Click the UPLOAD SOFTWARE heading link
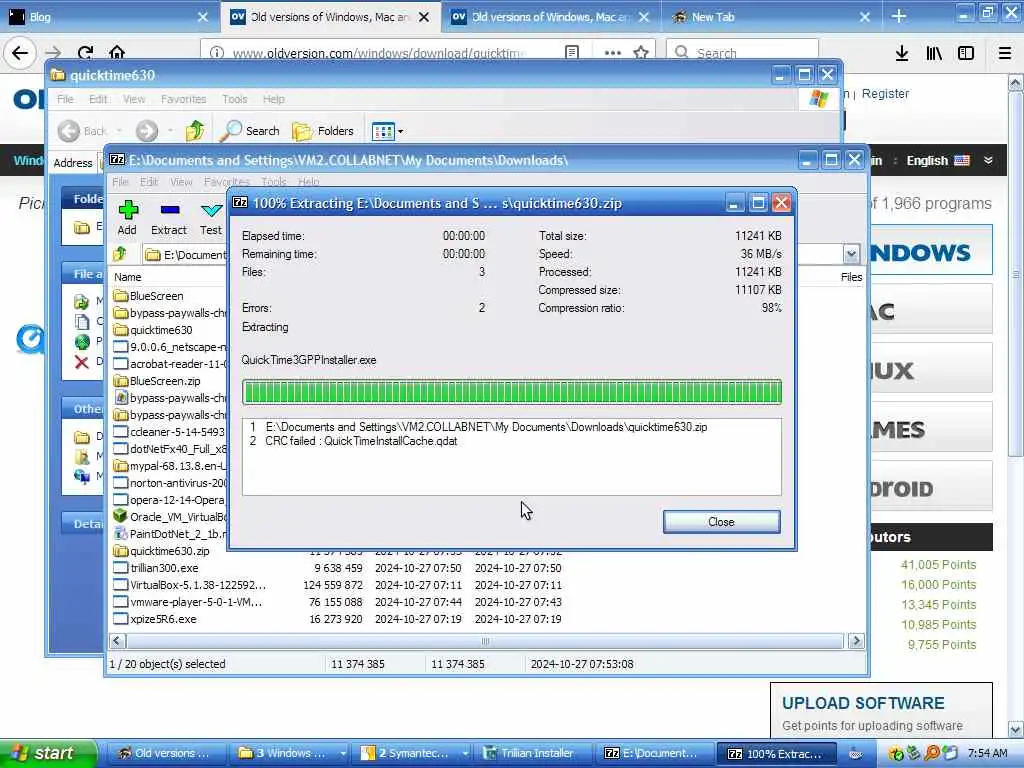The image size is (1024, 768). 863,703
